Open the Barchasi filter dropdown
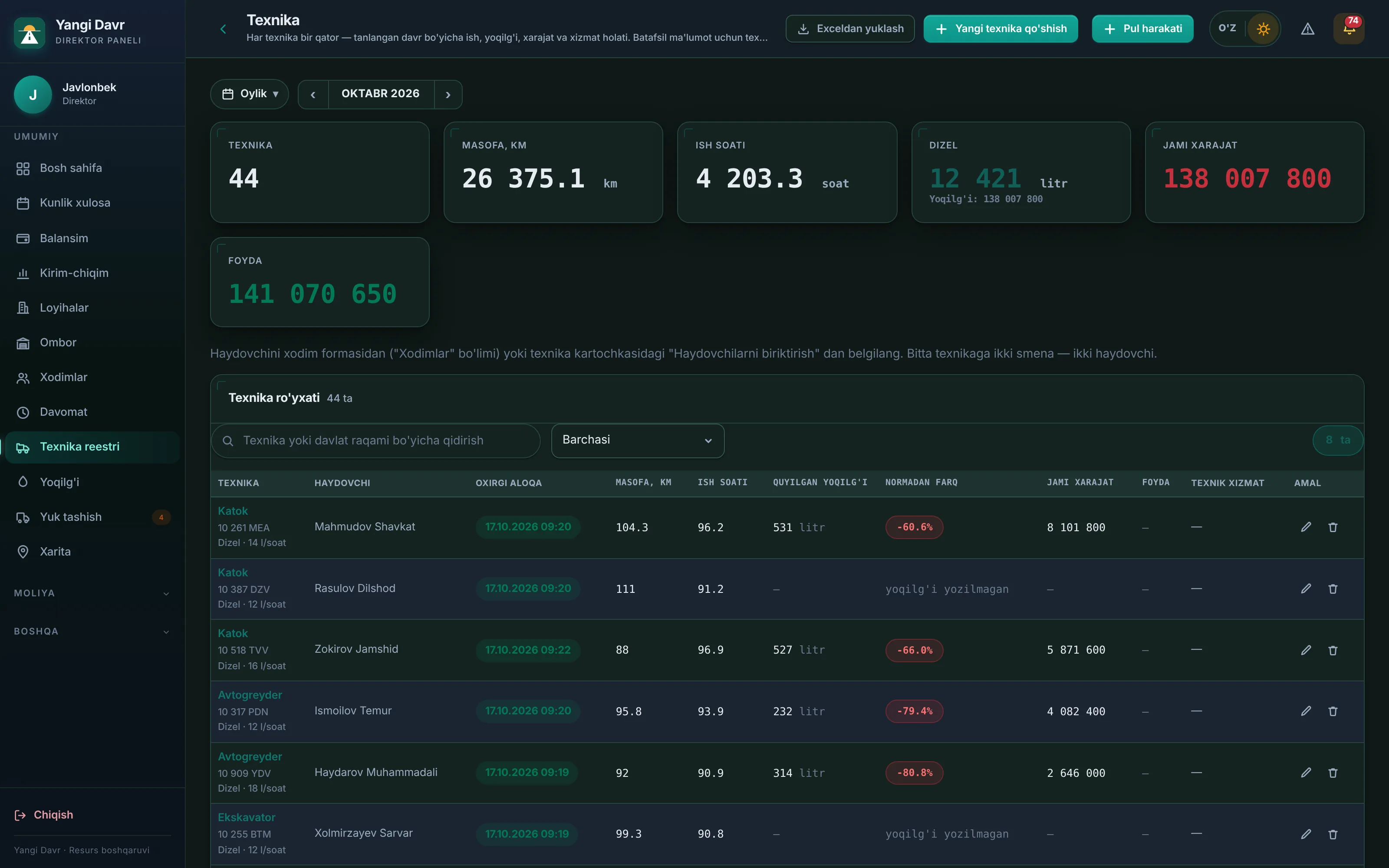Viewport: 1389px width, 868px height. point(638,441)
